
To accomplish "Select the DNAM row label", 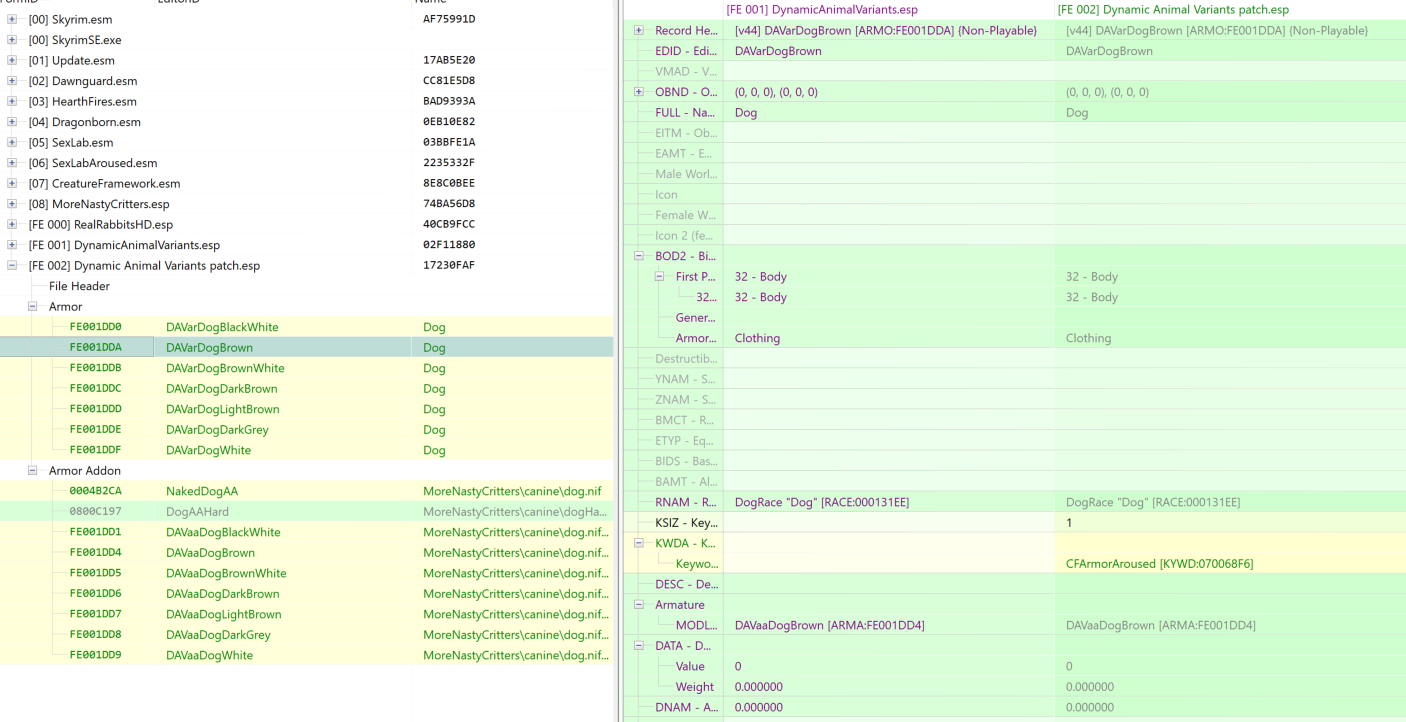I will (x=686, y=707).
